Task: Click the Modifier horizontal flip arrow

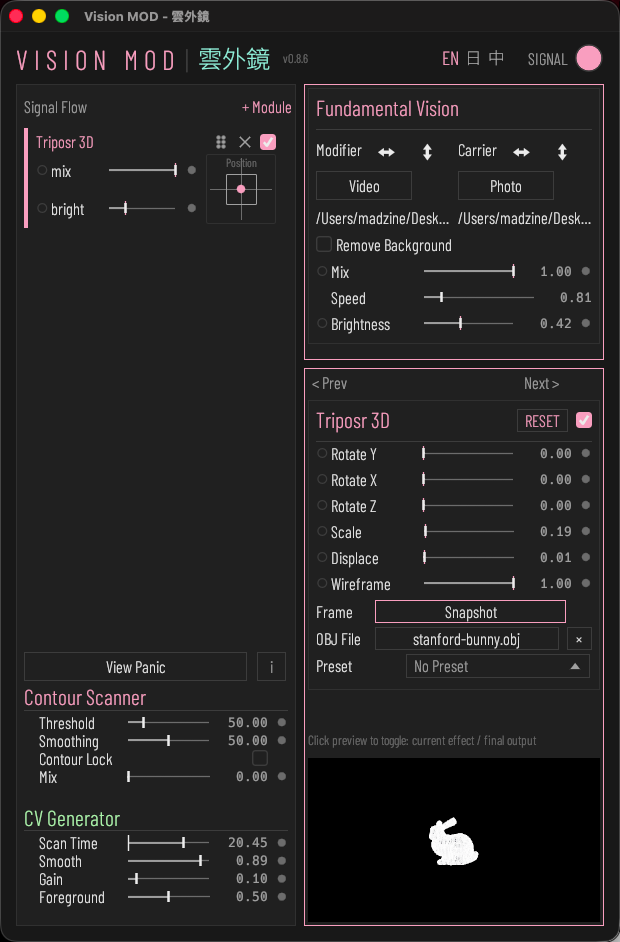Action: pos(386,152)
